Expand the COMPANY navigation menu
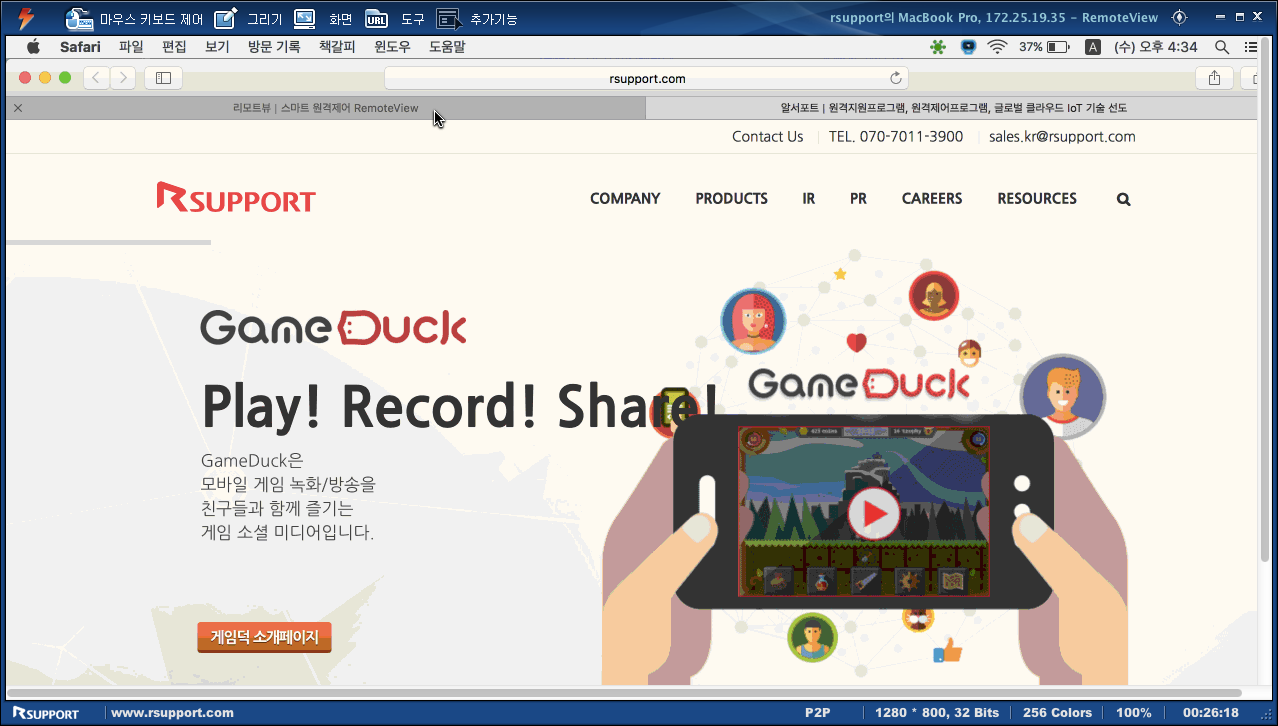Screen dimensions: 1278x726 click(x=625, y=198)
